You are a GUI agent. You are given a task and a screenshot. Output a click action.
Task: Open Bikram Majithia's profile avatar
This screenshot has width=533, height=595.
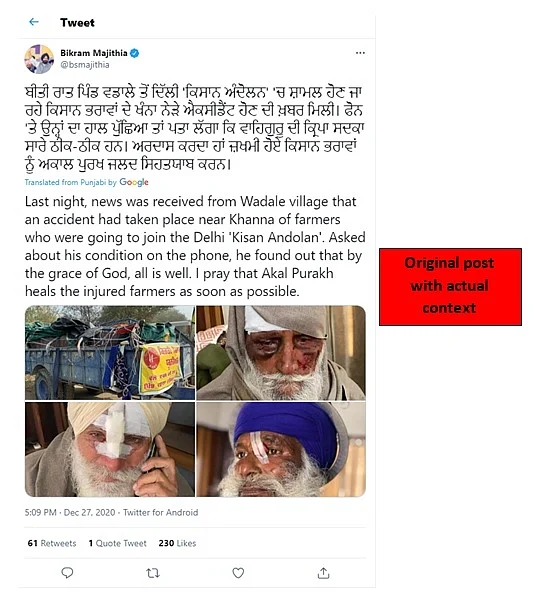[39, 59]
